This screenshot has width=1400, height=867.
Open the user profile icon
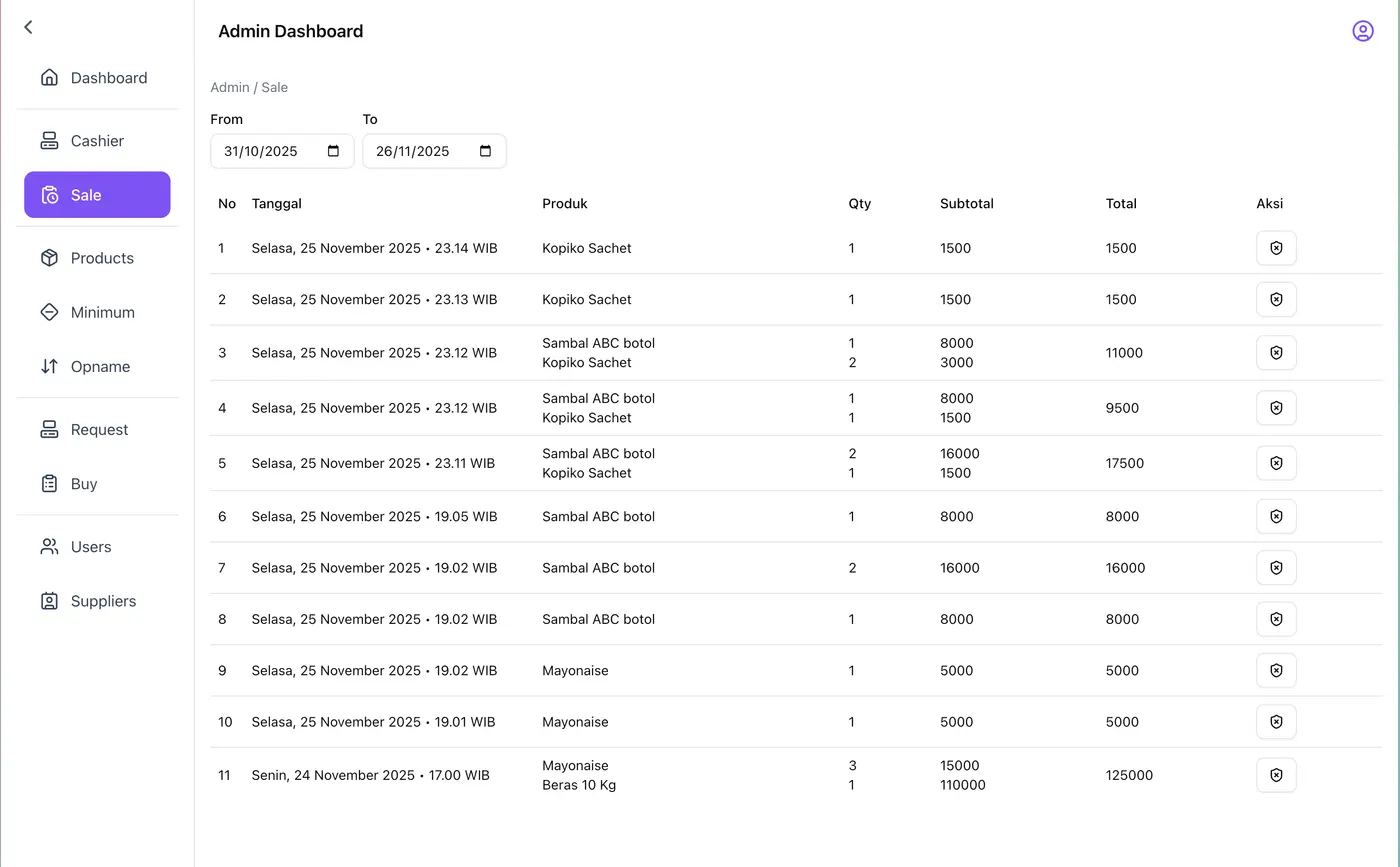point(1362,31)
